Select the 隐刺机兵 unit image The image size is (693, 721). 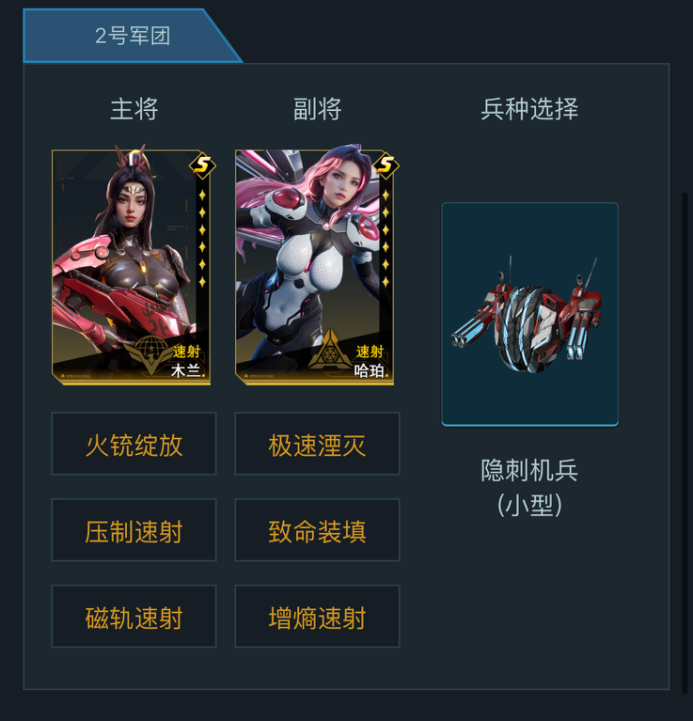coord(530,314)
